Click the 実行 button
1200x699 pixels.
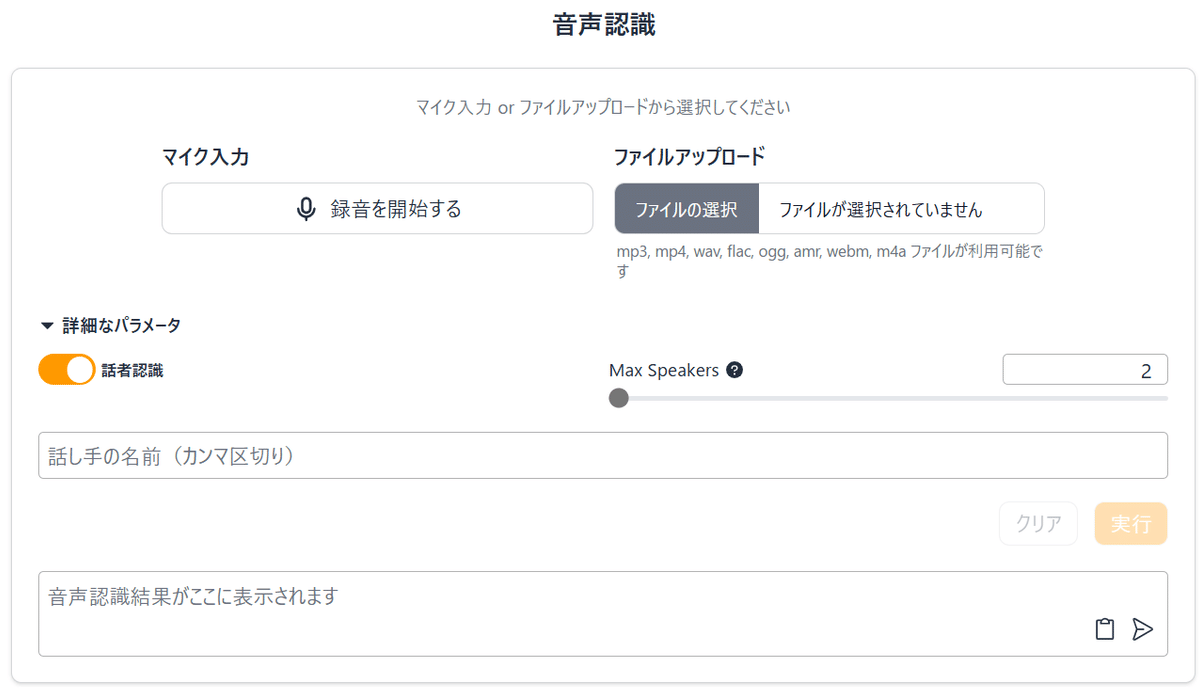click(1130, 524)
